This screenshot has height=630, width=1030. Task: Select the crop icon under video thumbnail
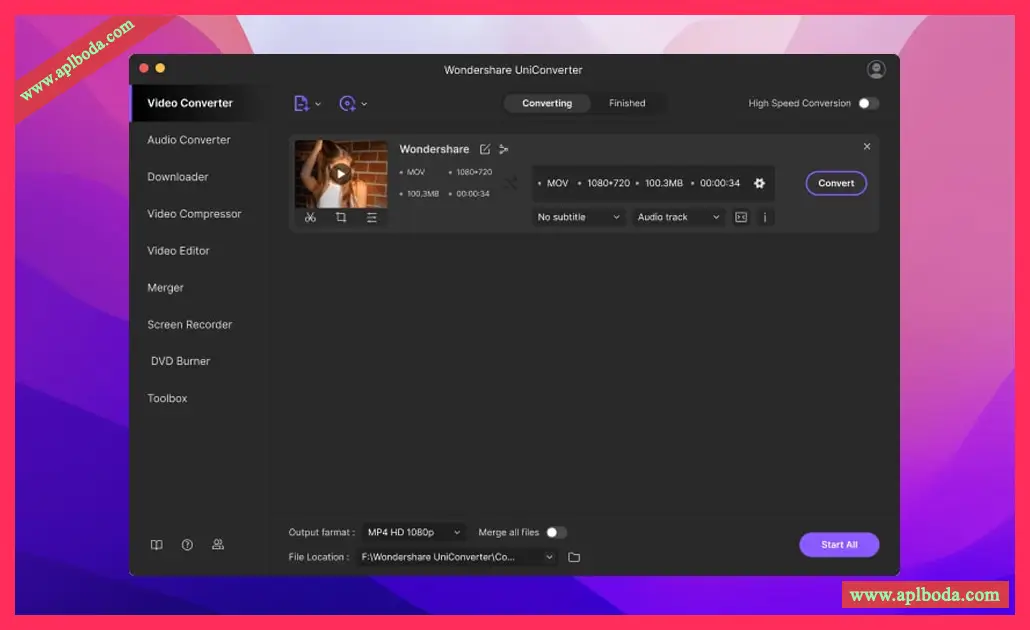(x=341, y=217)
